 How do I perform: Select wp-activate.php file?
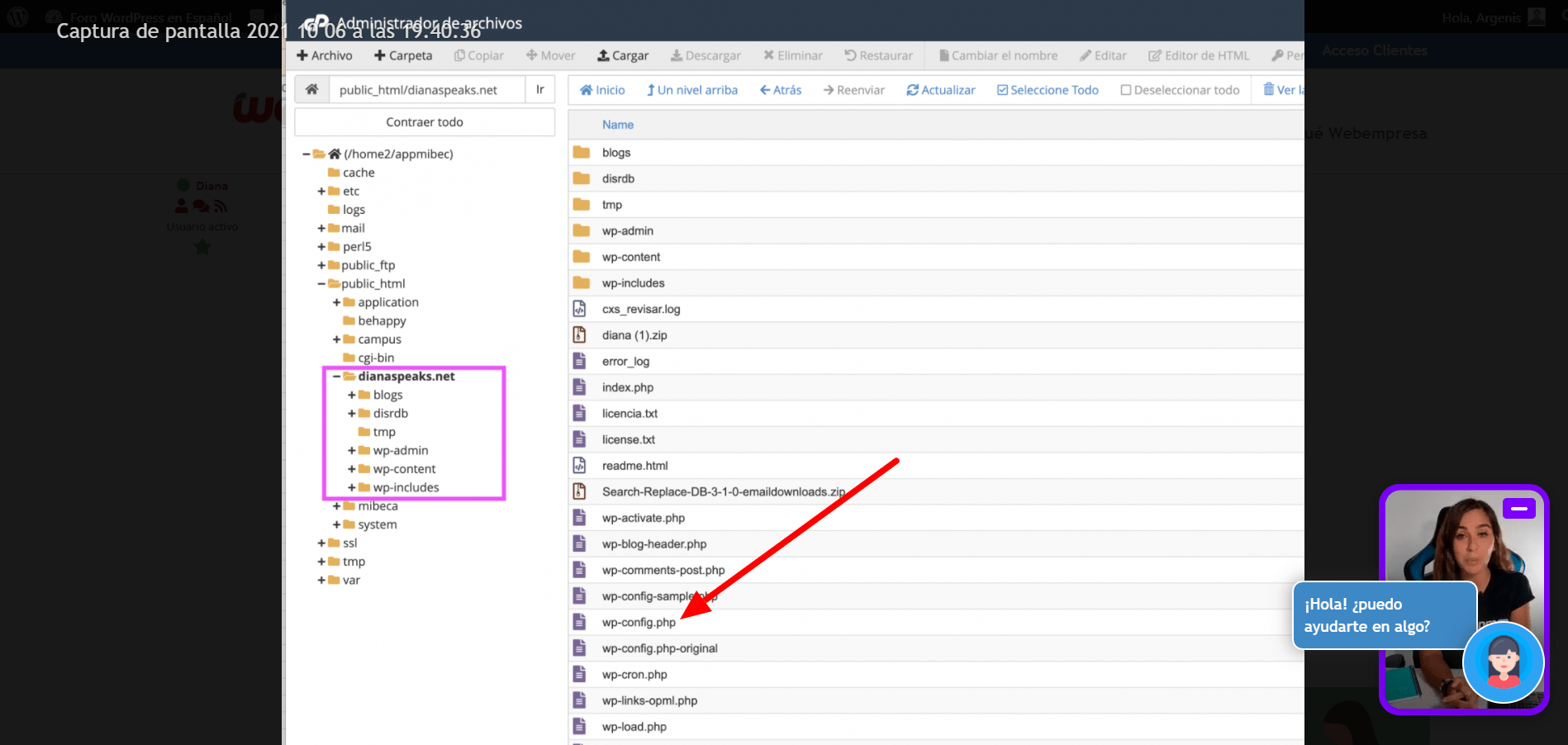644,518
